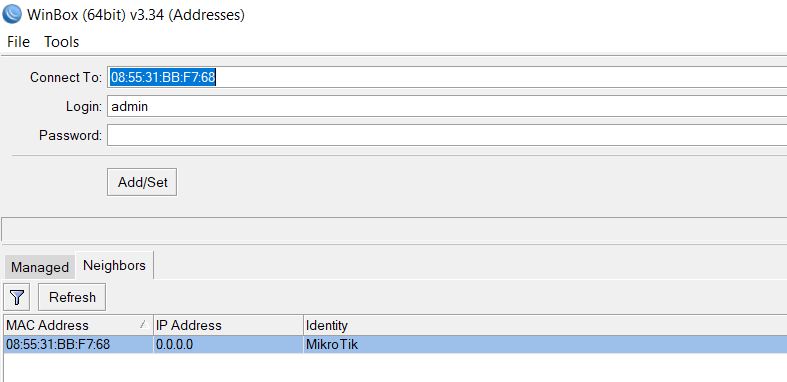787x382 pixels.
Task: Switch to the Managed tab
Action: pos(40,267)
